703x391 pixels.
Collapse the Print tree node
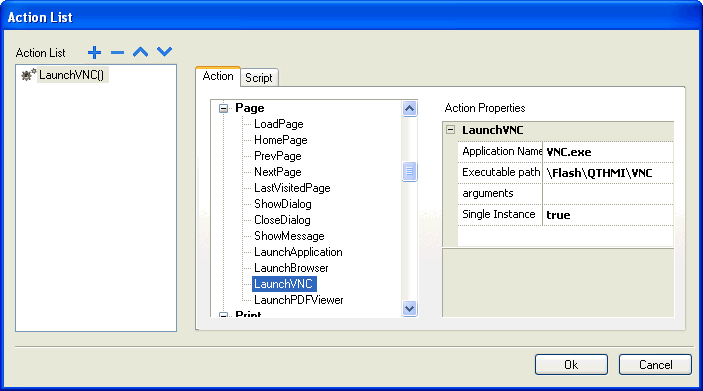coord(223,315)
